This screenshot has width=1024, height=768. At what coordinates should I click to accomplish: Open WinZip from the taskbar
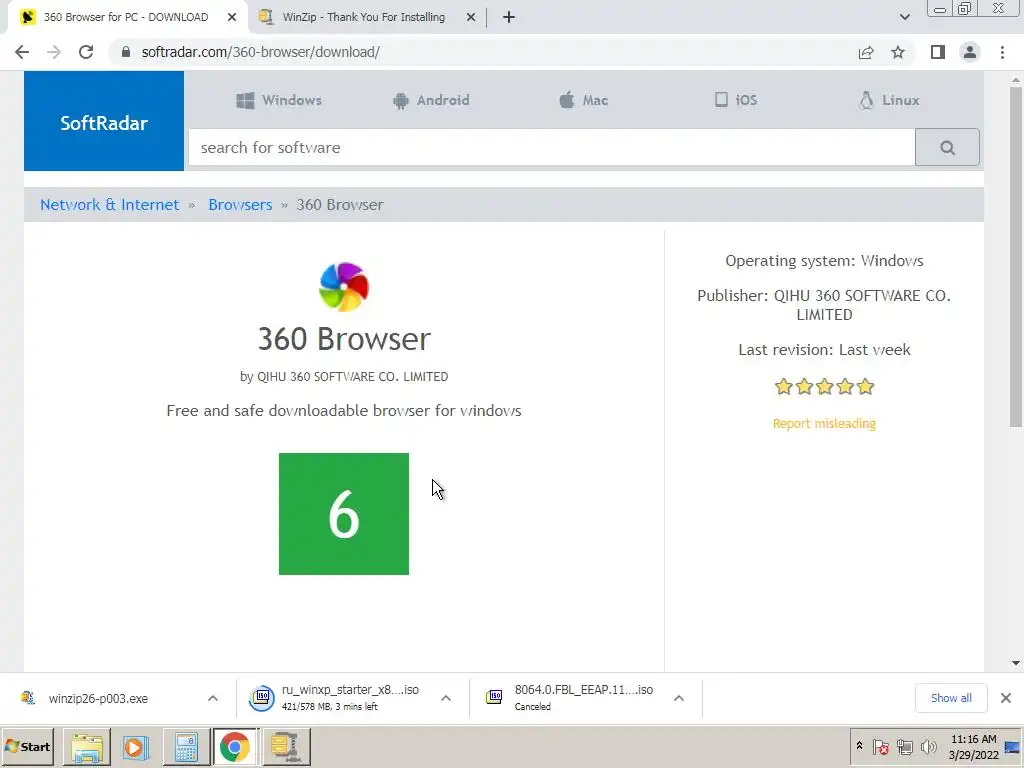[x=285, y=747]
